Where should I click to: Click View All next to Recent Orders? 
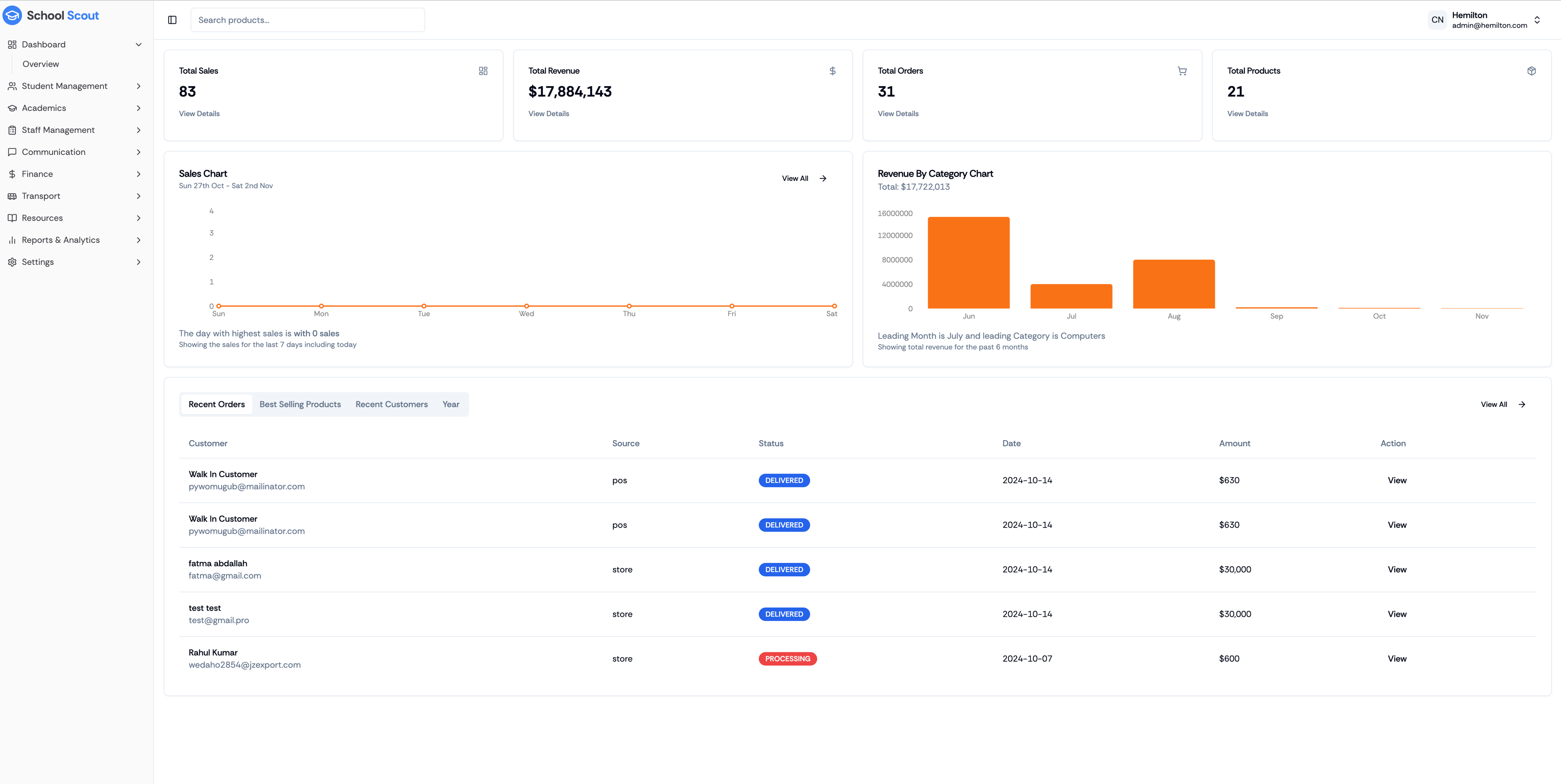1494,404
